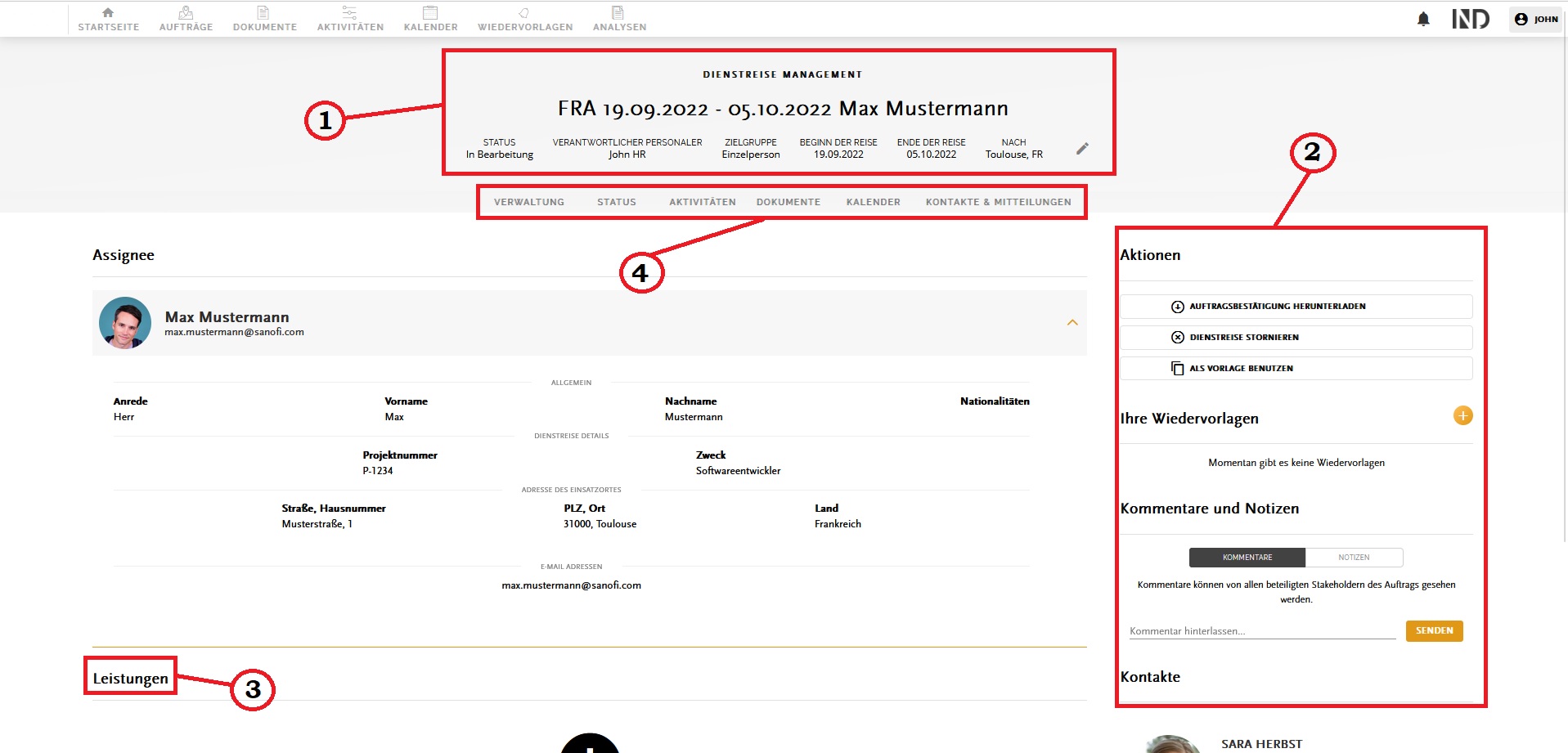Click the pencil edit icon in header
The image size is (1568, 753).
[x=1082, y=148]
